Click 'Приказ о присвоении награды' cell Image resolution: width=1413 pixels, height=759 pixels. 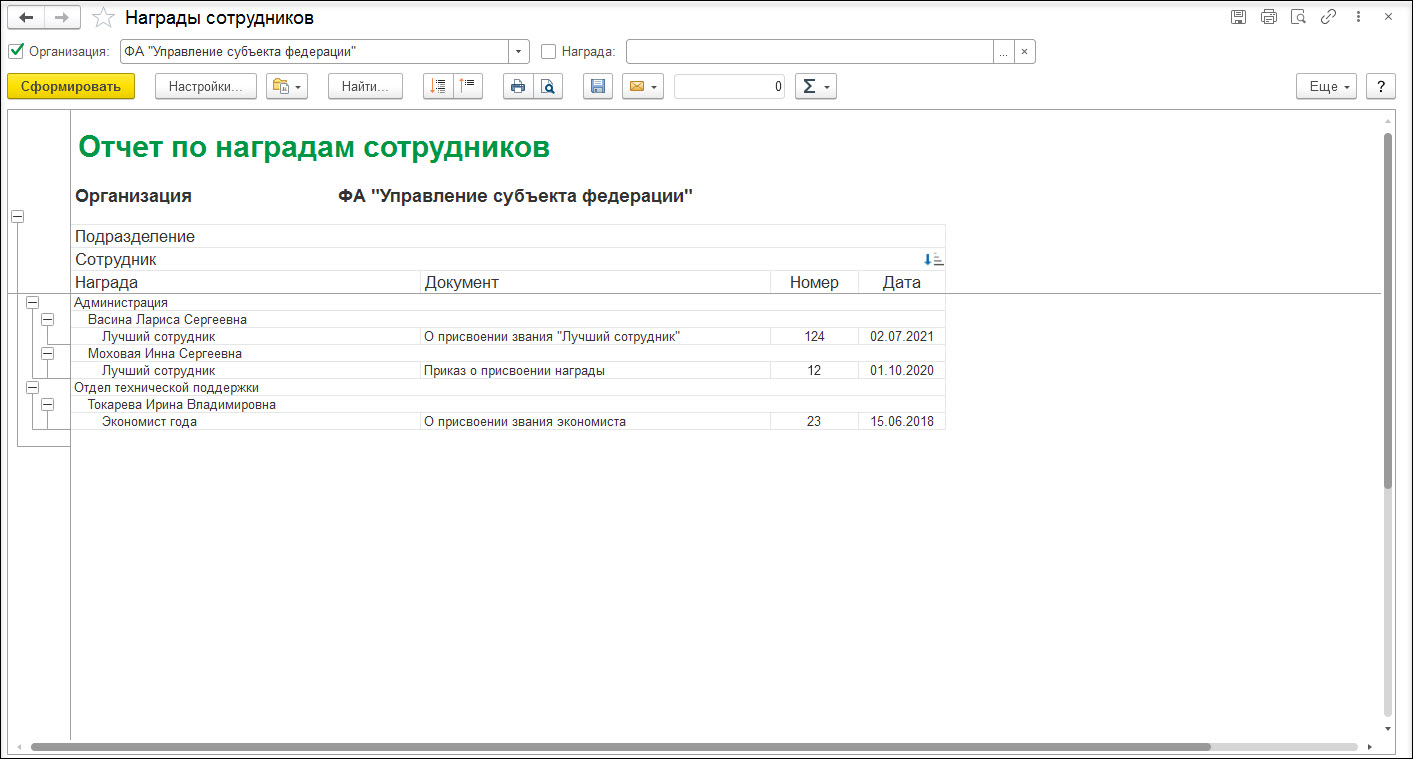point(596,370)
